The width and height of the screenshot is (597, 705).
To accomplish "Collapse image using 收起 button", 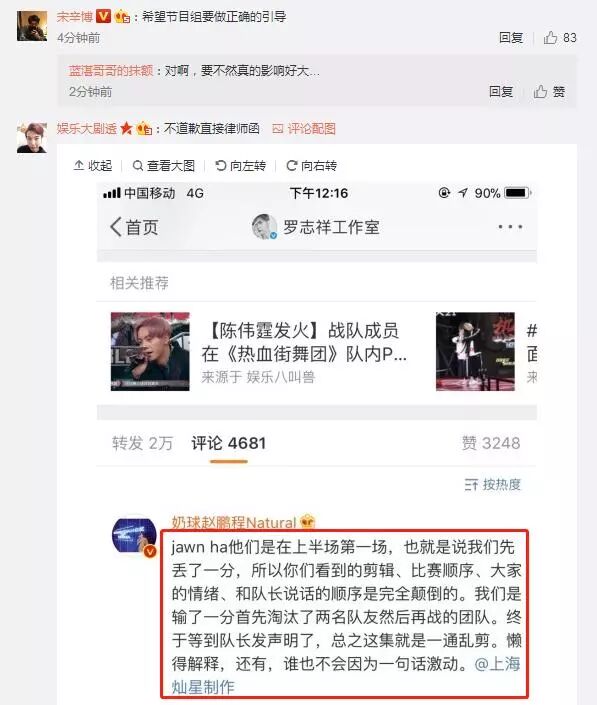I will coord(93,166).
